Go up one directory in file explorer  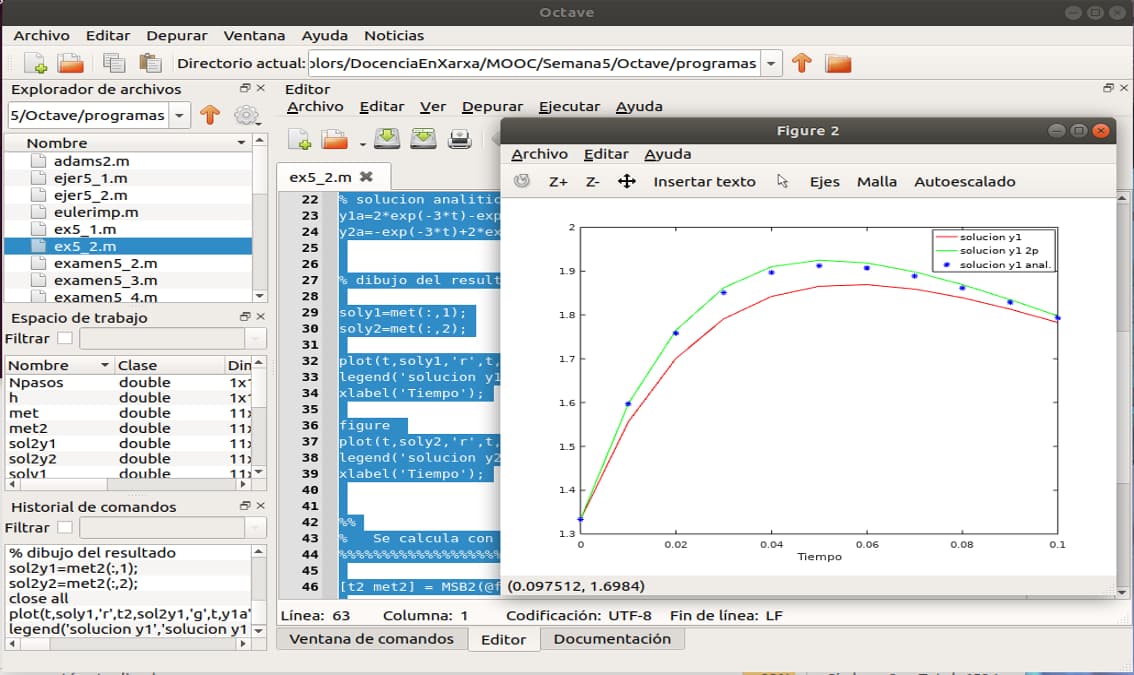tap(209, 115)
